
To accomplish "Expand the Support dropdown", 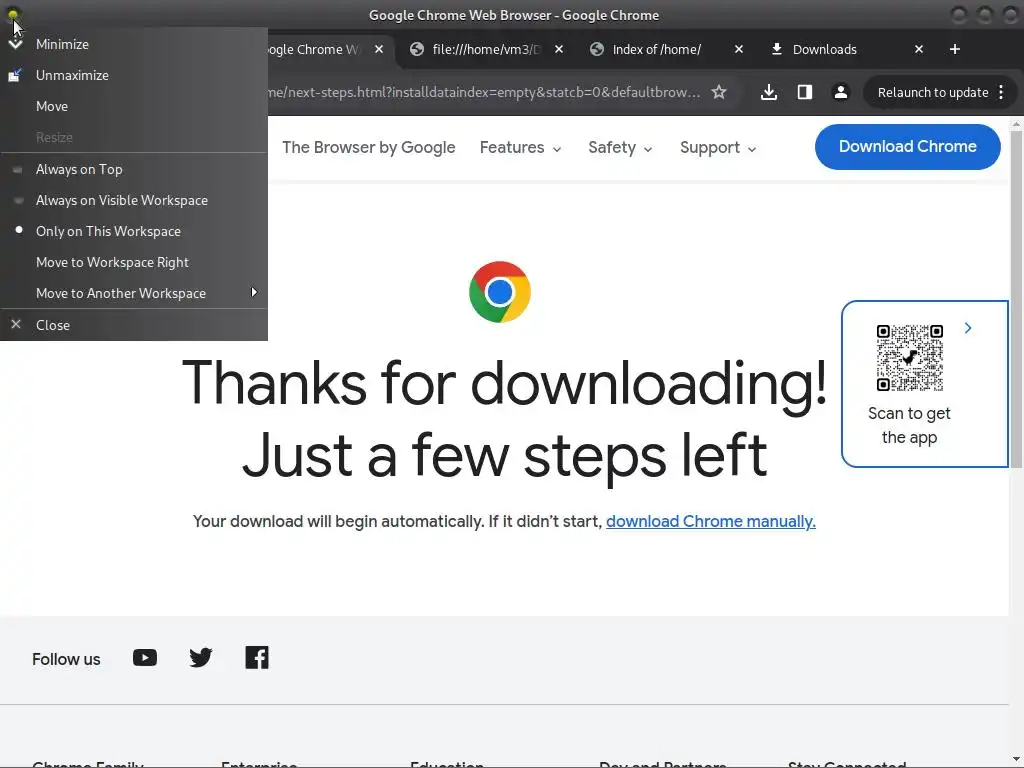I will (718, 148).
